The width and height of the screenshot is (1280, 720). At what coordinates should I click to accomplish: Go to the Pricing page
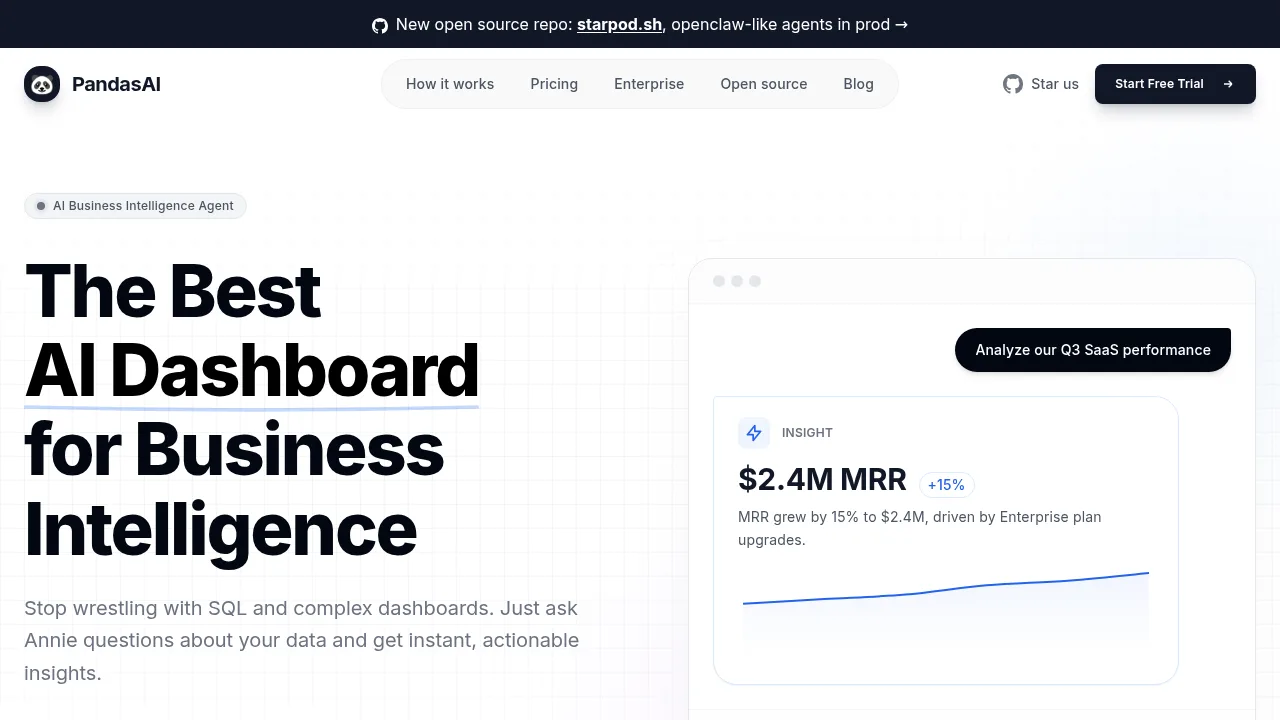(554, 84)
